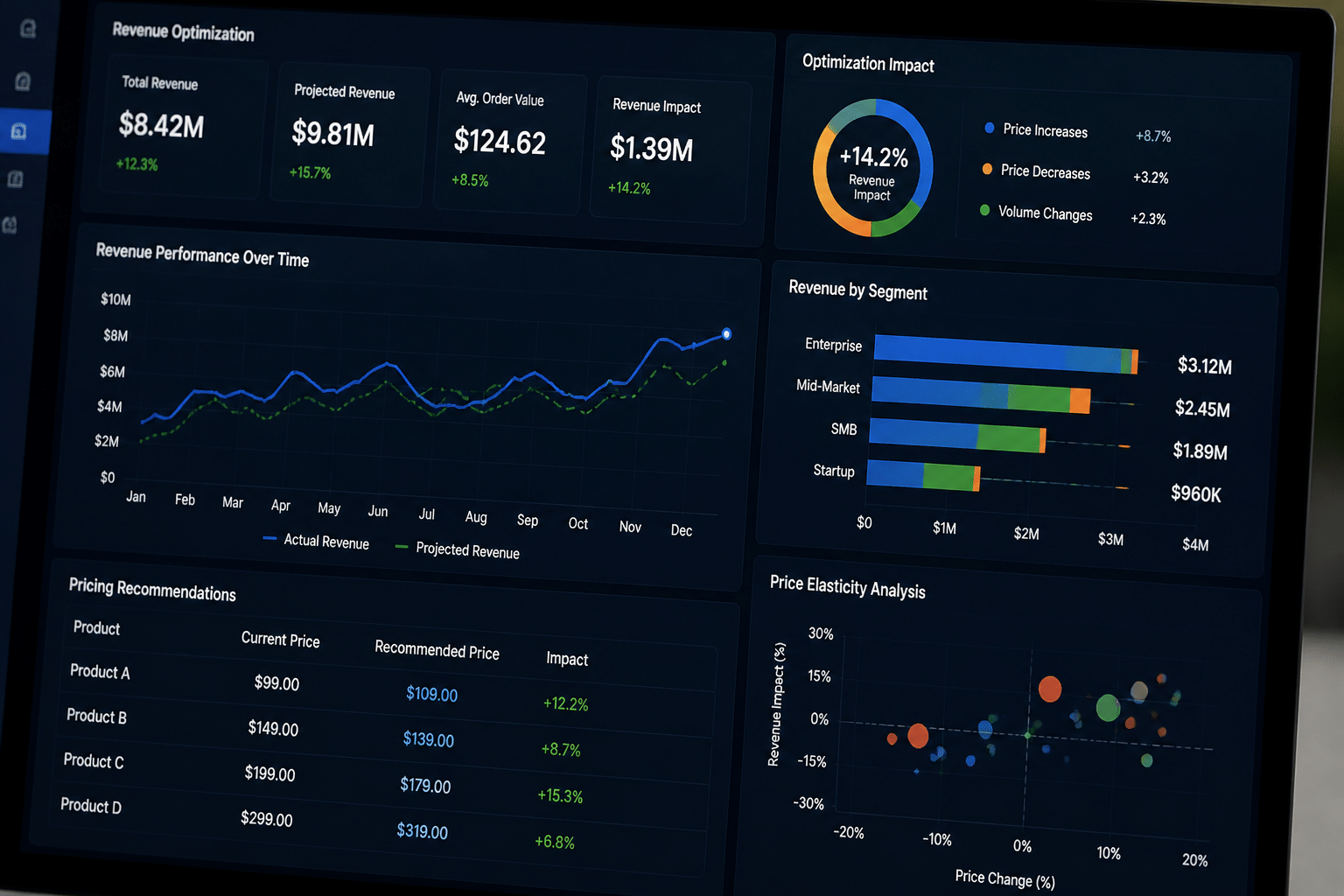The image size is (1344, 896).
Task: Select the sidebar icon just above the highlighted one
Action: [x=24, y=81]
